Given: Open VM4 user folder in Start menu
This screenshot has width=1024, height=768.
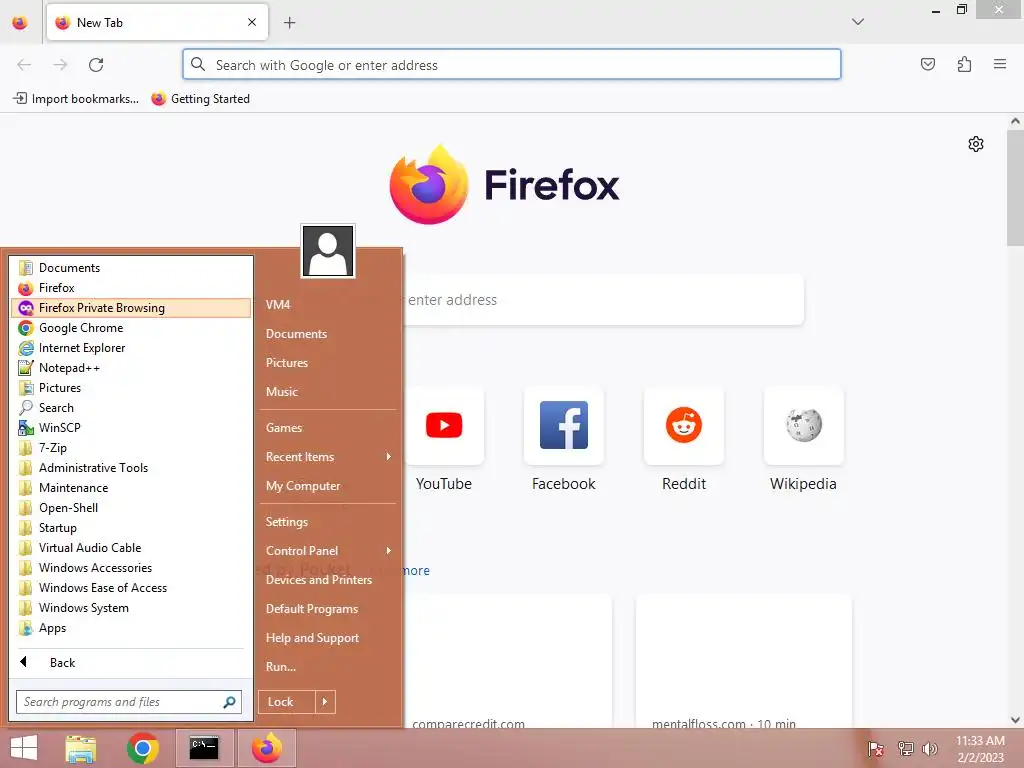Looking at the screenshot, I should pos(328,305).
